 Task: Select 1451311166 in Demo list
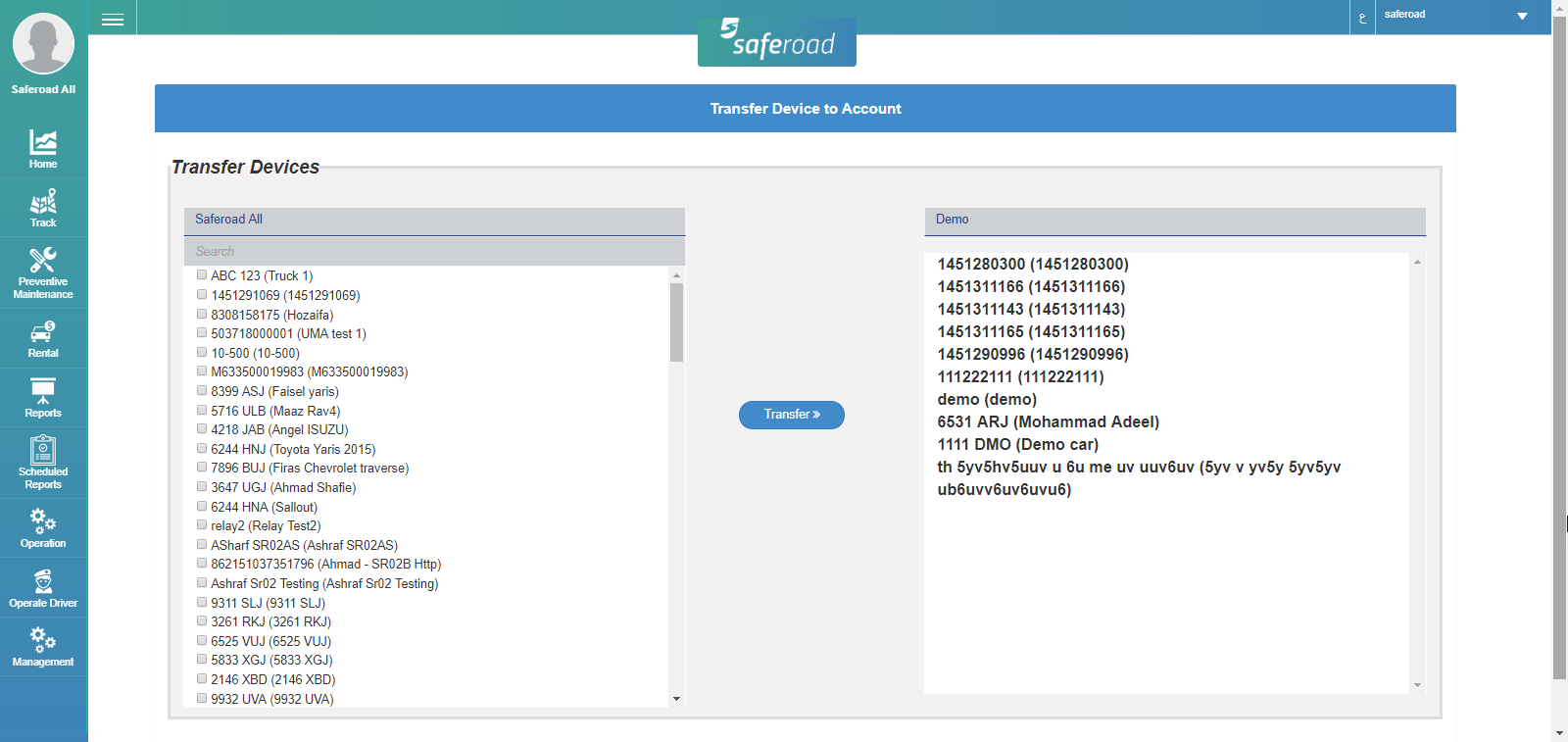coord(1031,286)
